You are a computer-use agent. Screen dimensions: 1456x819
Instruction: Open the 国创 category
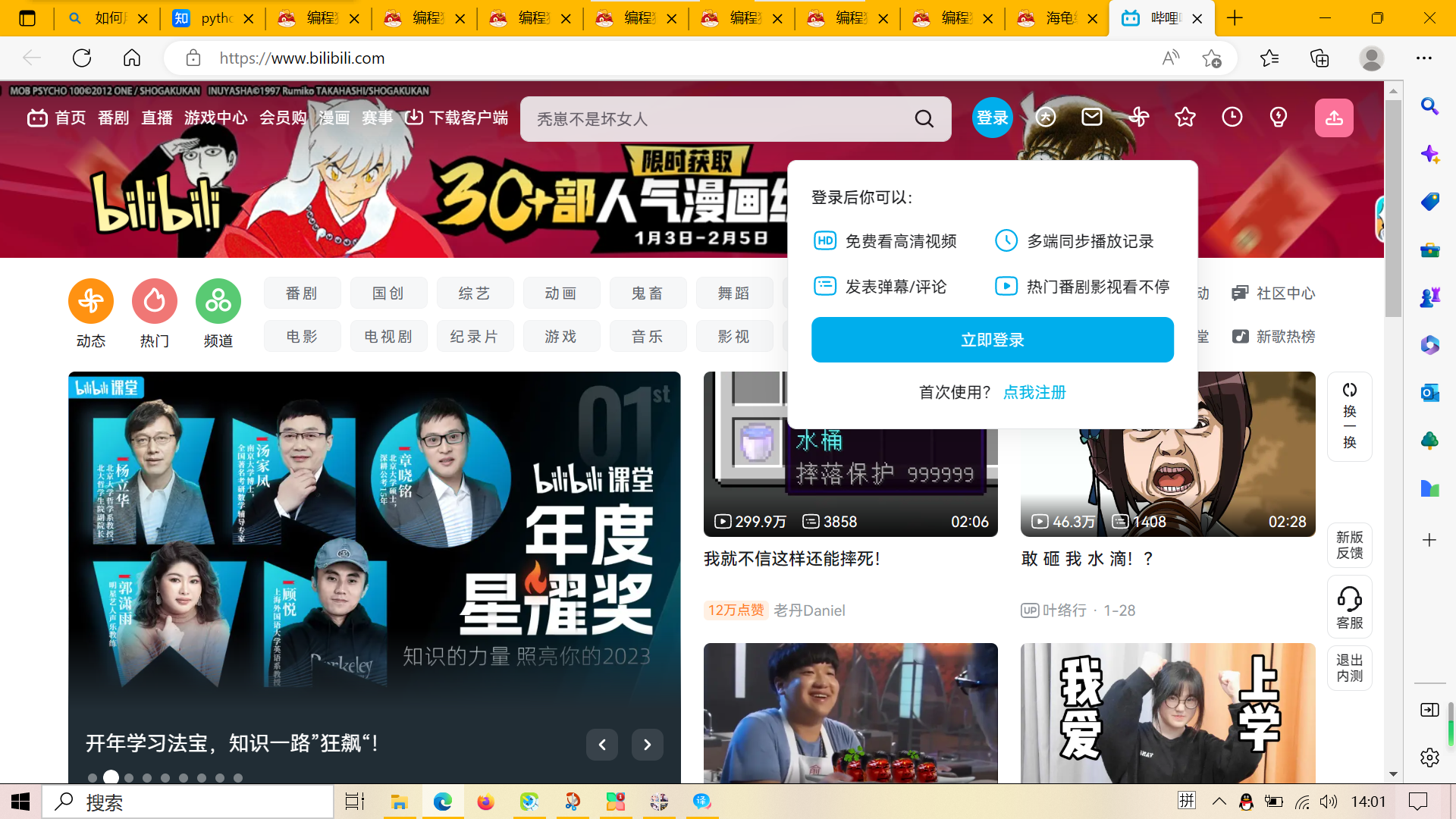[388, 293]
